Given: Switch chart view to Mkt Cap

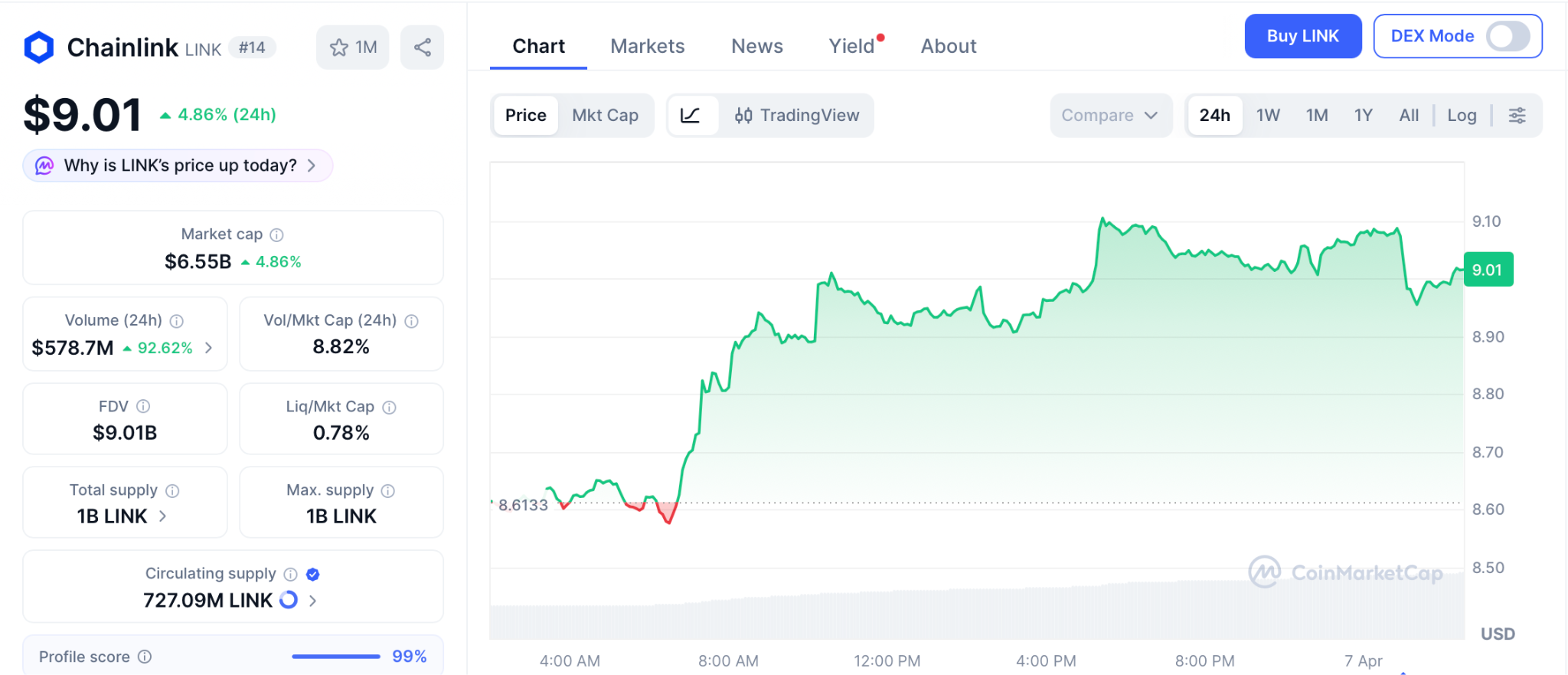Looking at the screenshot, I should (x=605, y=116).
